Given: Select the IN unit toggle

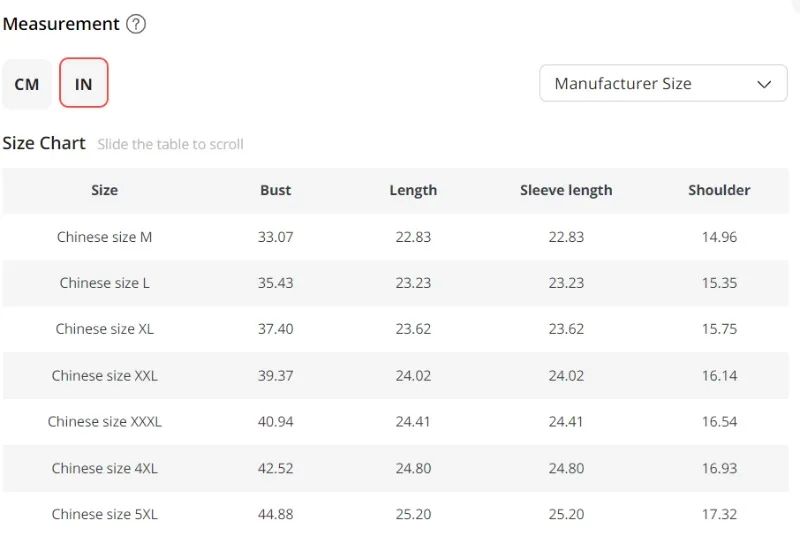Looking at the screenshot, I should [84, 84].
